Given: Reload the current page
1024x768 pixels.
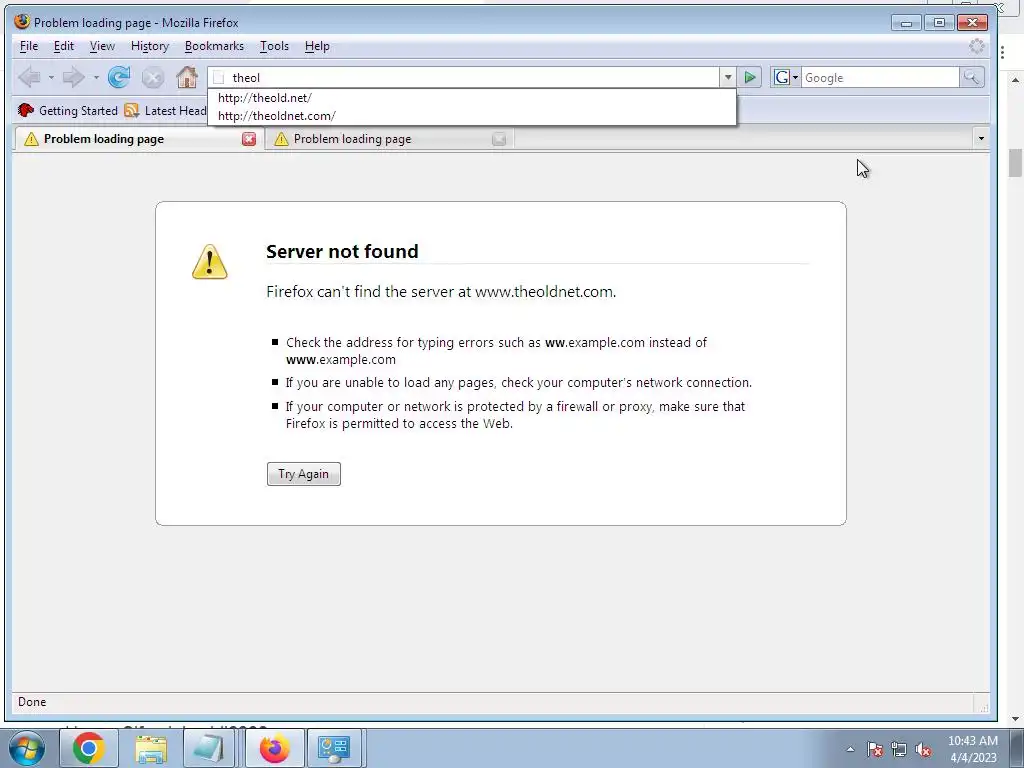Looking at the screenshot, I should pos(119,78).
